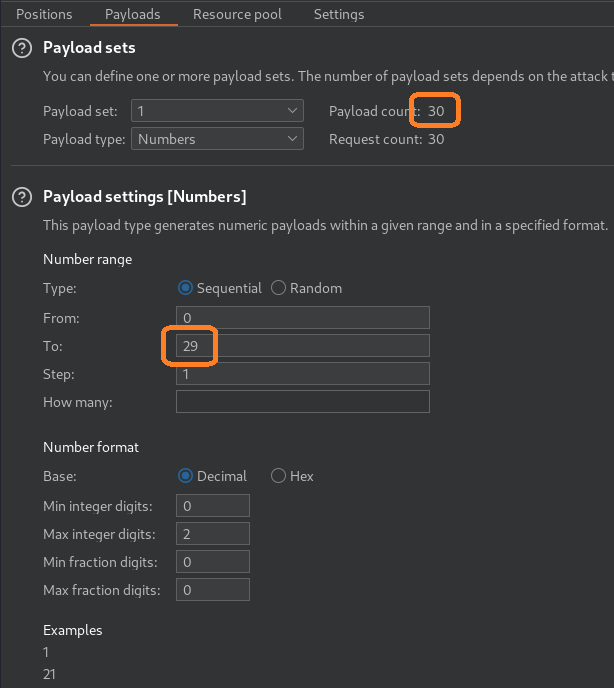614x688 pixels.
Task: Click the Payload sets help icon
Action: pyautogui.click(x=21, y=48)
